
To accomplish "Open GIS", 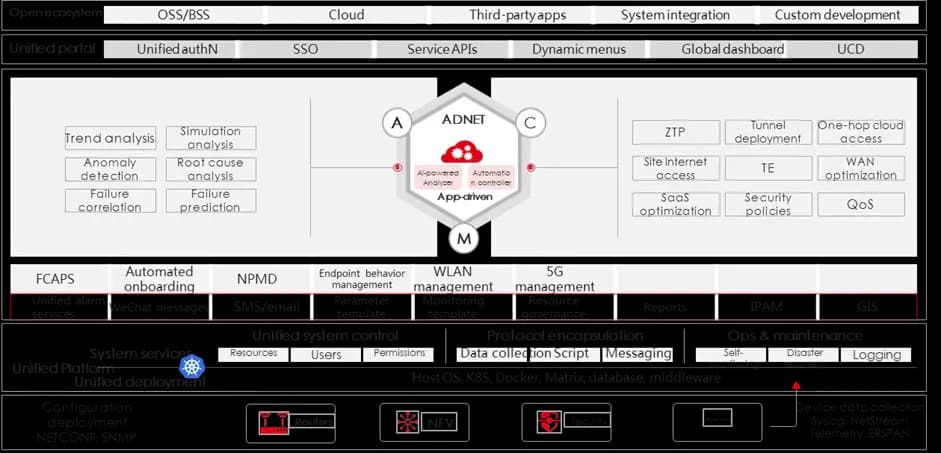I will 867,307.
